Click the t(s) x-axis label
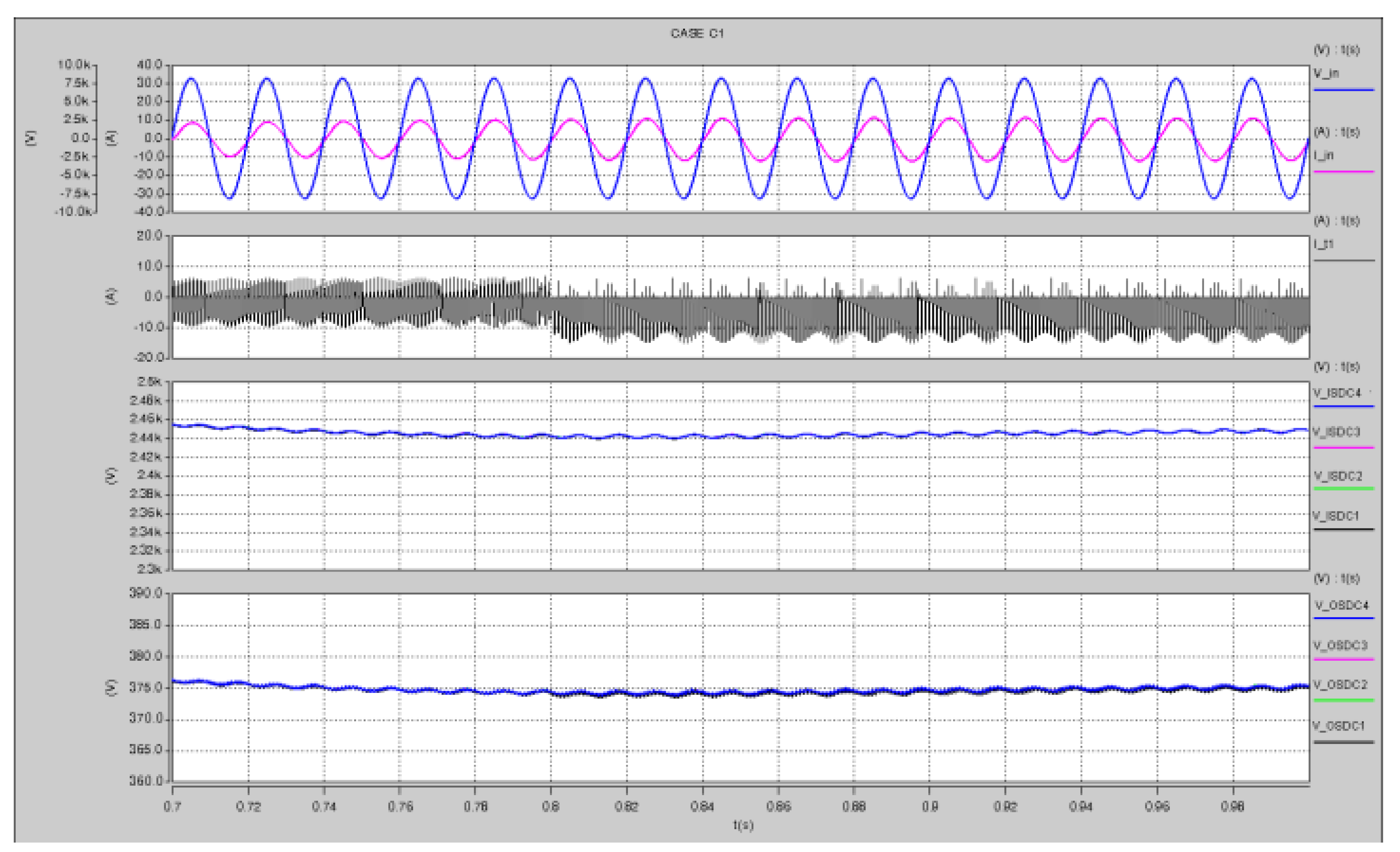 (743, 825)
